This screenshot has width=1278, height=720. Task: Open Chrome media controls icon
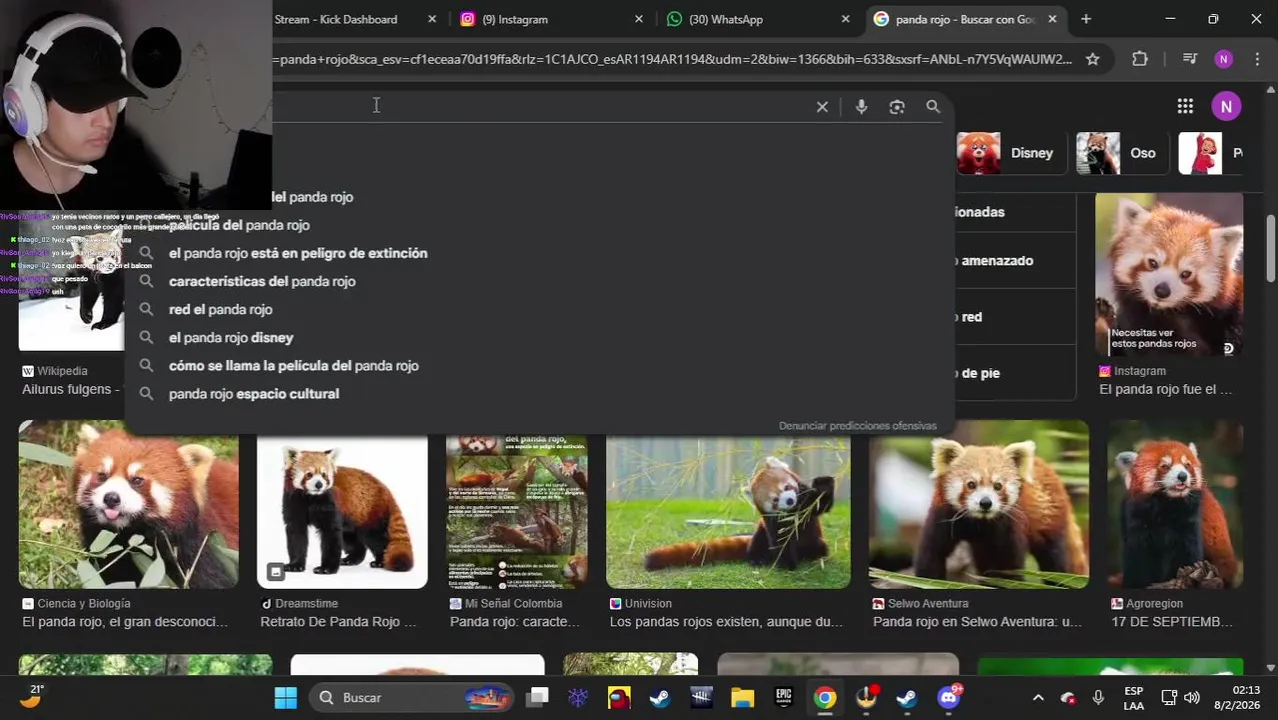[1189, 59]
